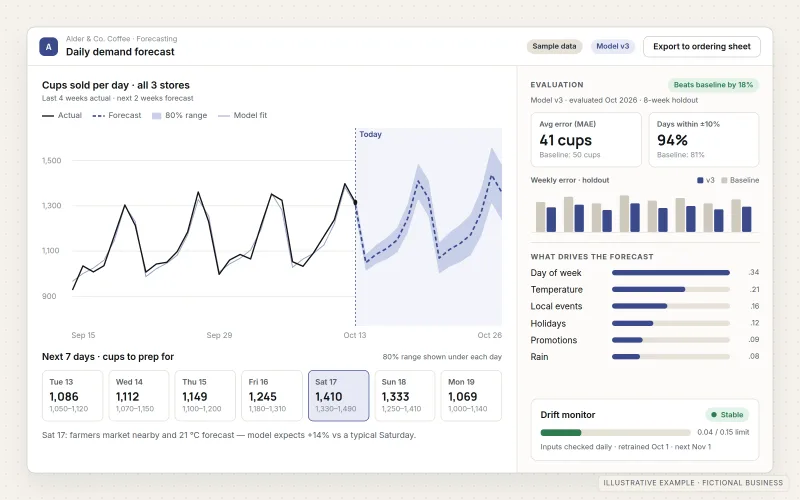The image size is (800, 500).
Task: Click the Sat 17 farmers market note
Action: point(229,435)
